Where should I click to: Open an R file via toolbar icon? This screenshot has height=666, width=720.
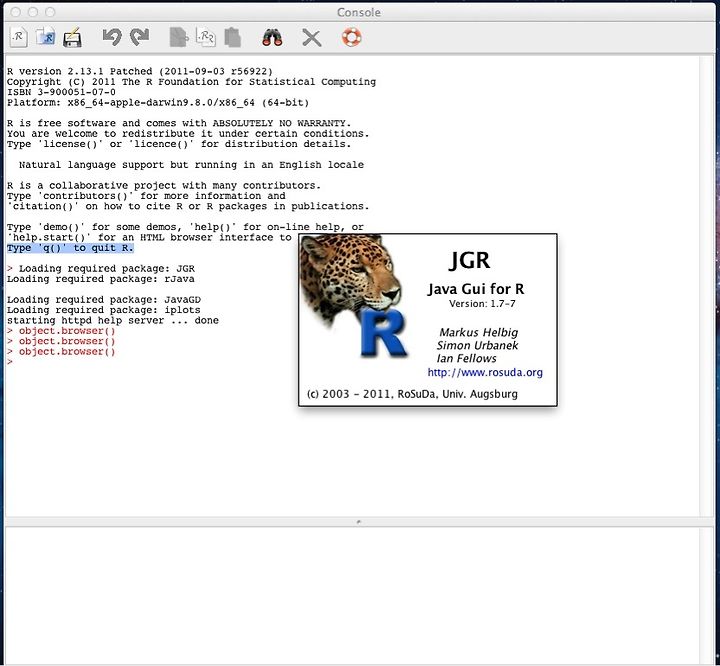click(46, 37)
